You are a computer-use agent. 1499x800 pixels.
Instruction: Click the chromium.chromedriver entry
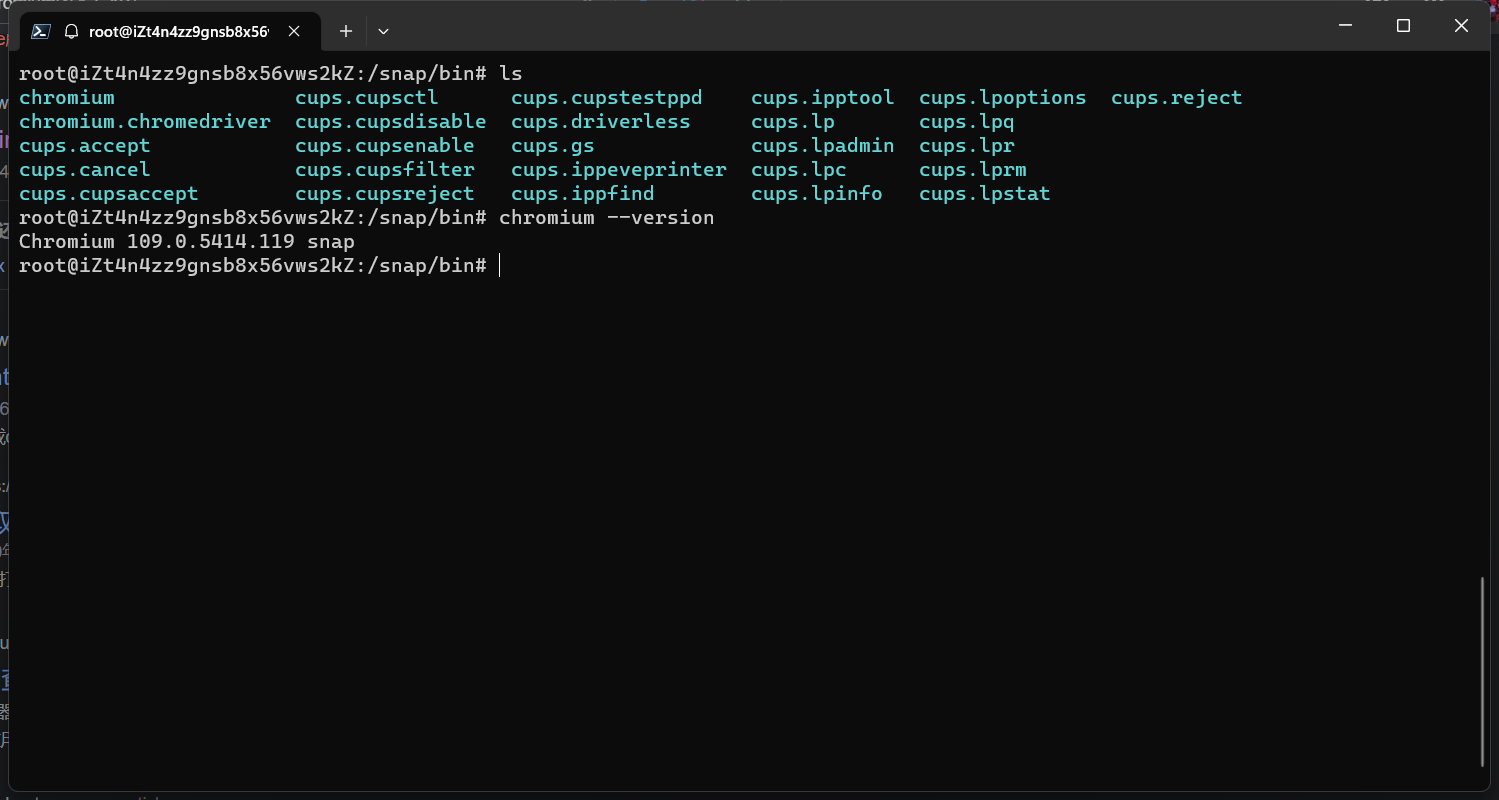(x=145, y=121)
